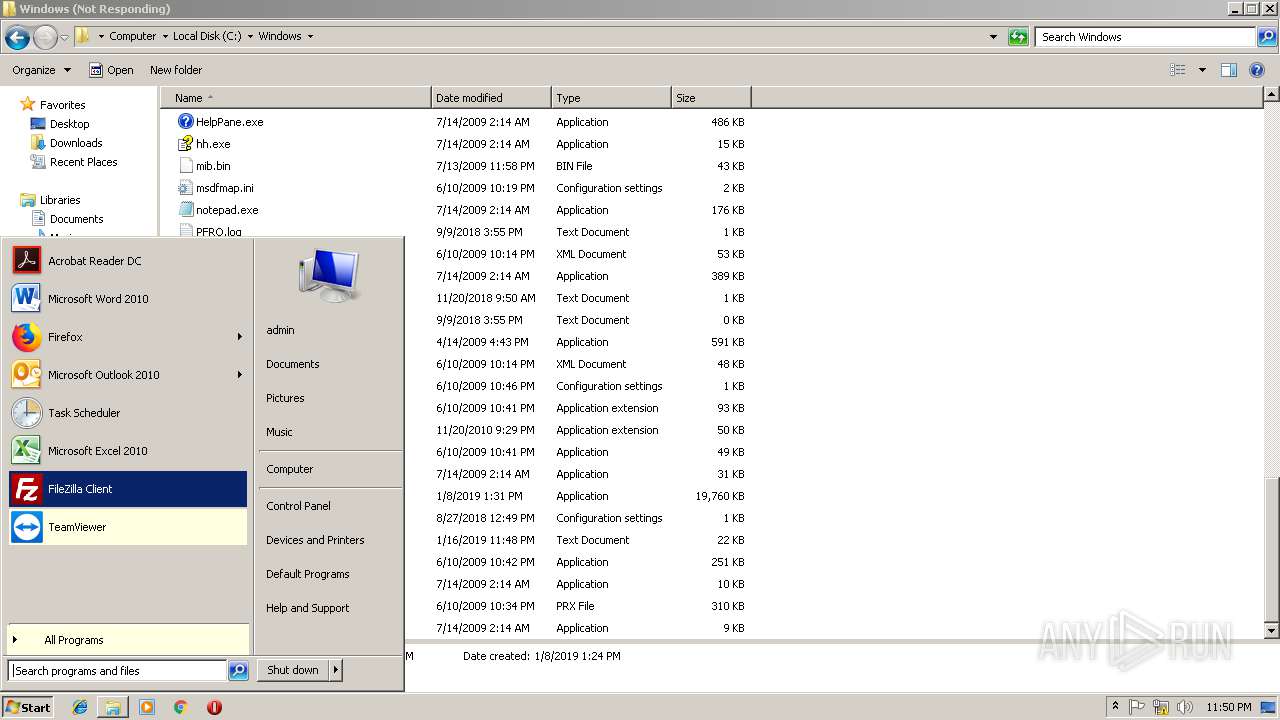The width and height of the screenshot is (1280, 720).
Task: Open recent pages dropdown beside Forward
Action: (65, 38)
